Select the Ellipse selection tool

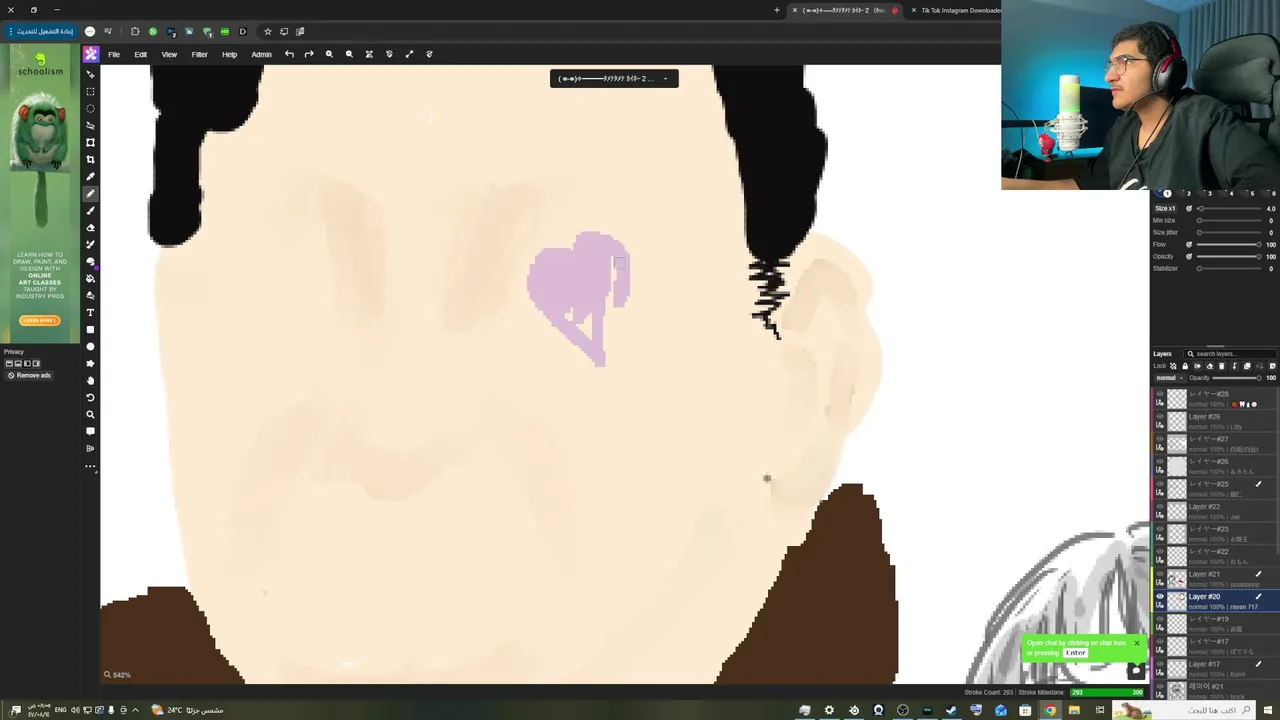[x=90, y=108]
